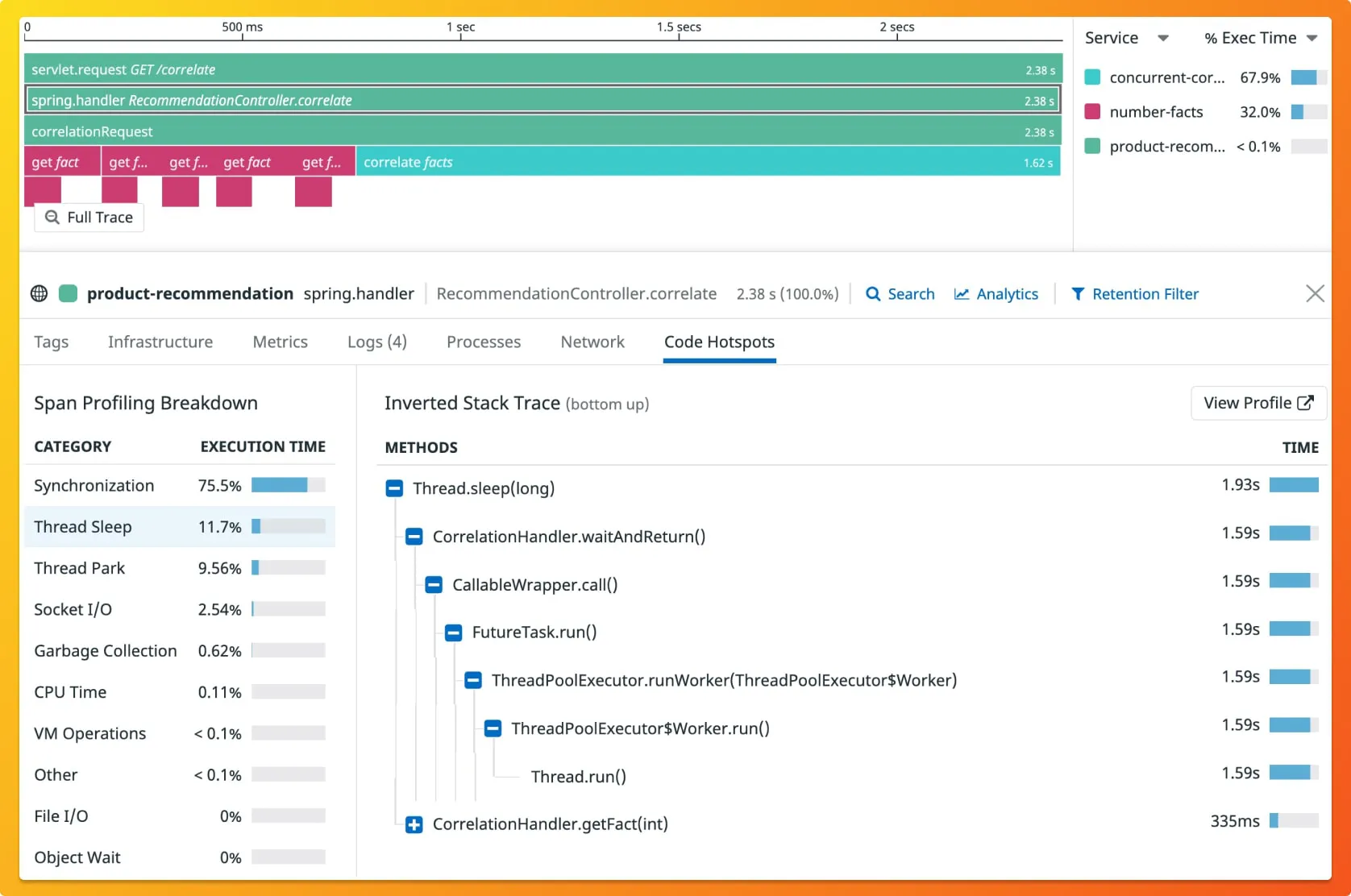Open the Analytics link

tap(996, 294)
